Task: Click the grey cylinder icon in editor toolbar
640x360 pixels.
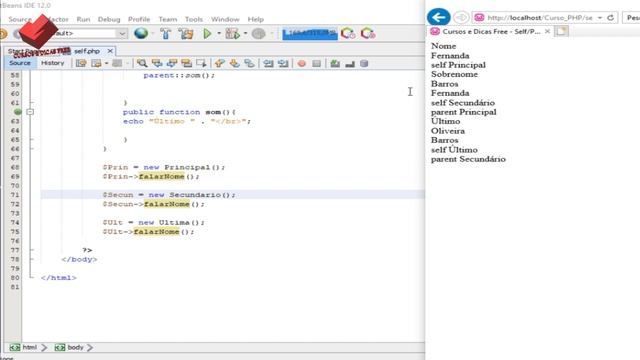Action: coord(364,63)
